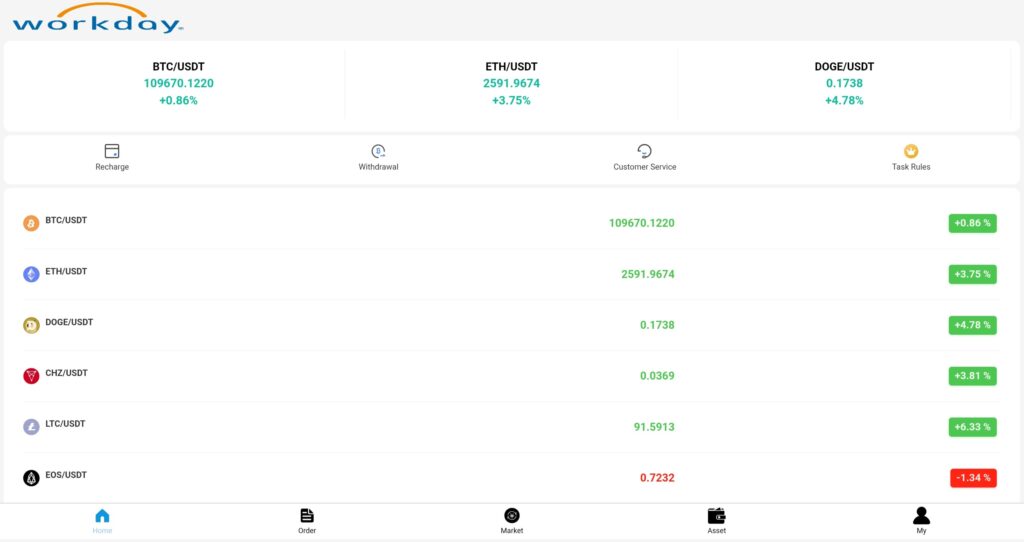
Task: Open the Withdrawal coin icon
Action: (x=378, y=151)
